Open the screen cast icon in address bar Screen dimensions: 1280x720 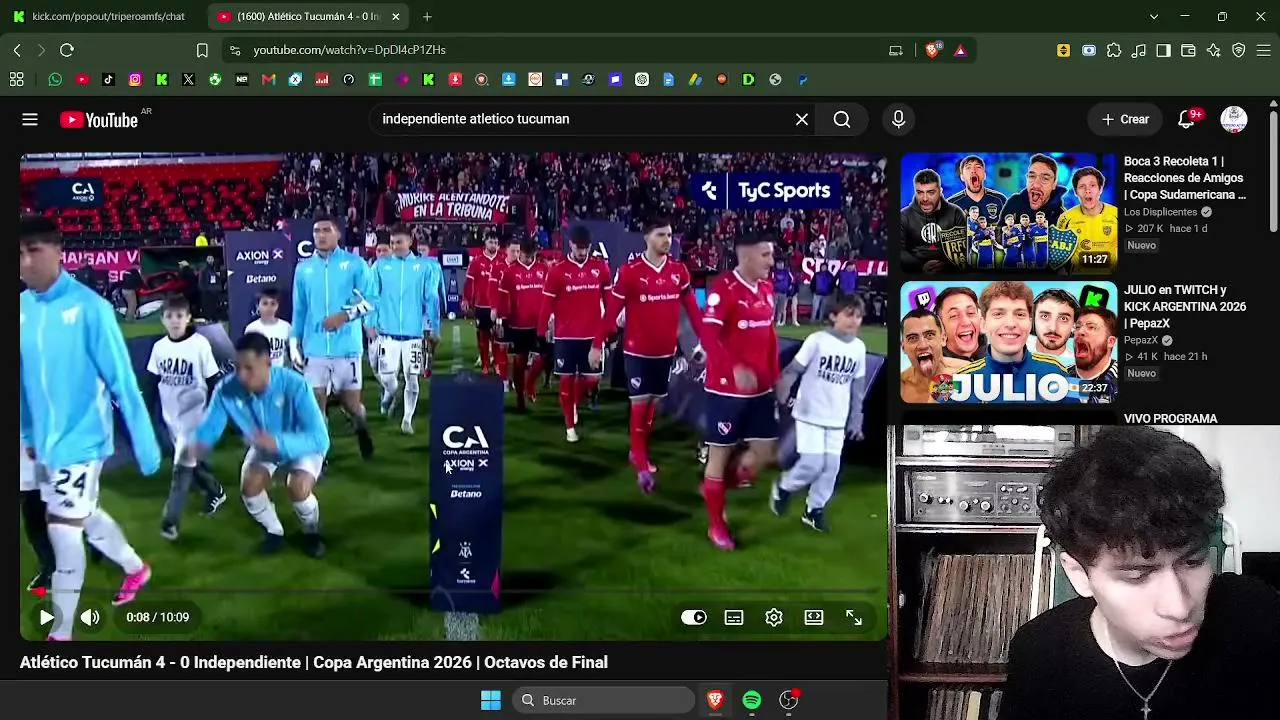[x=896, y=50]
